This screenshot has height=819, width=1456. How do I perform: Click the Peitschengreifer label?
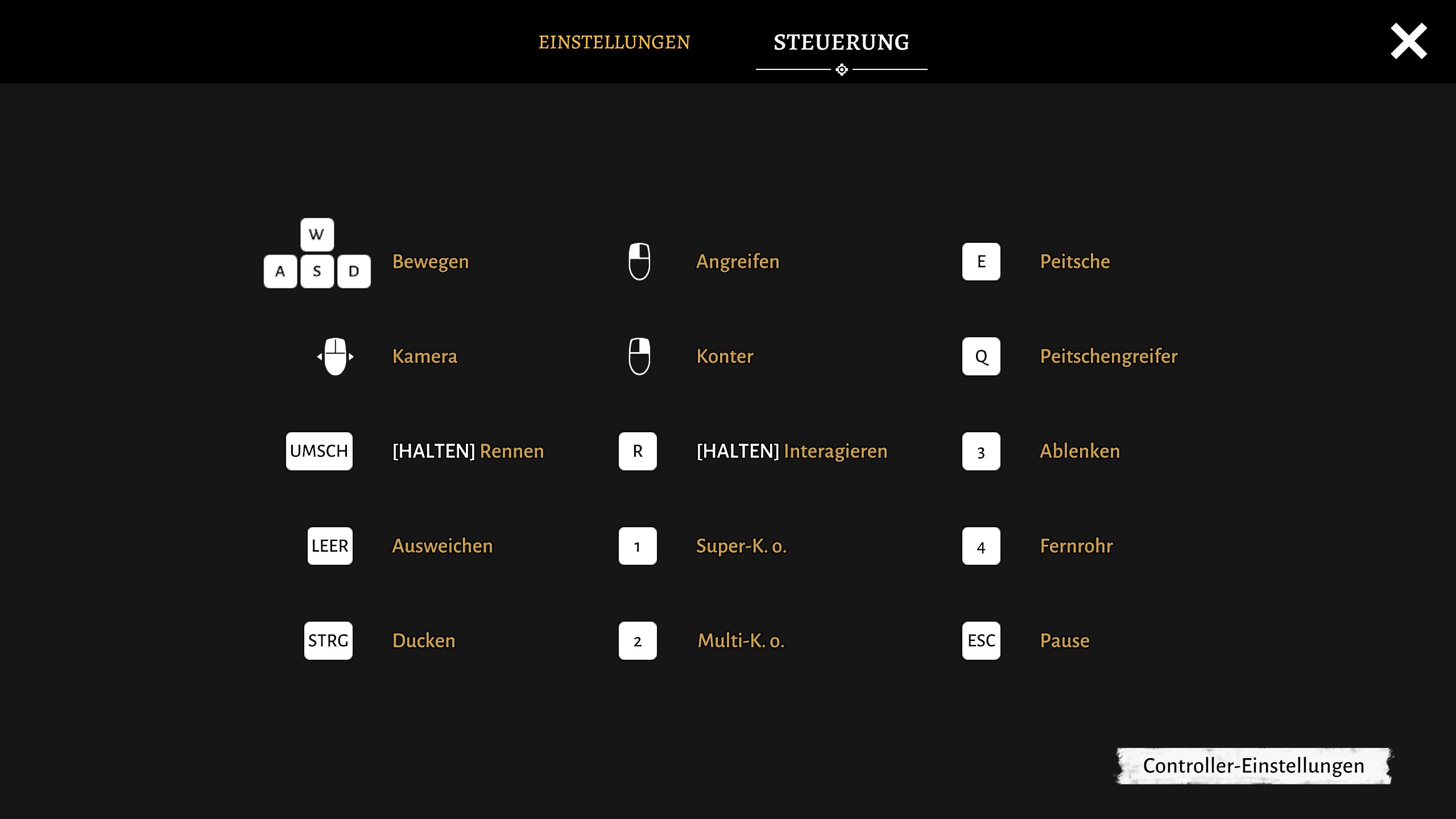[x=1108, y=357]
